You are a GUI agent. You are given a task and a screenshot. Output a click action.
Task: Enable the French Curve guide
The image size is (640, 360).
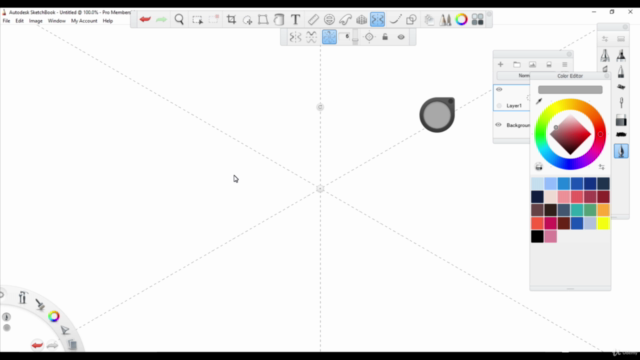pyautogui.click(x=345, y=19)
